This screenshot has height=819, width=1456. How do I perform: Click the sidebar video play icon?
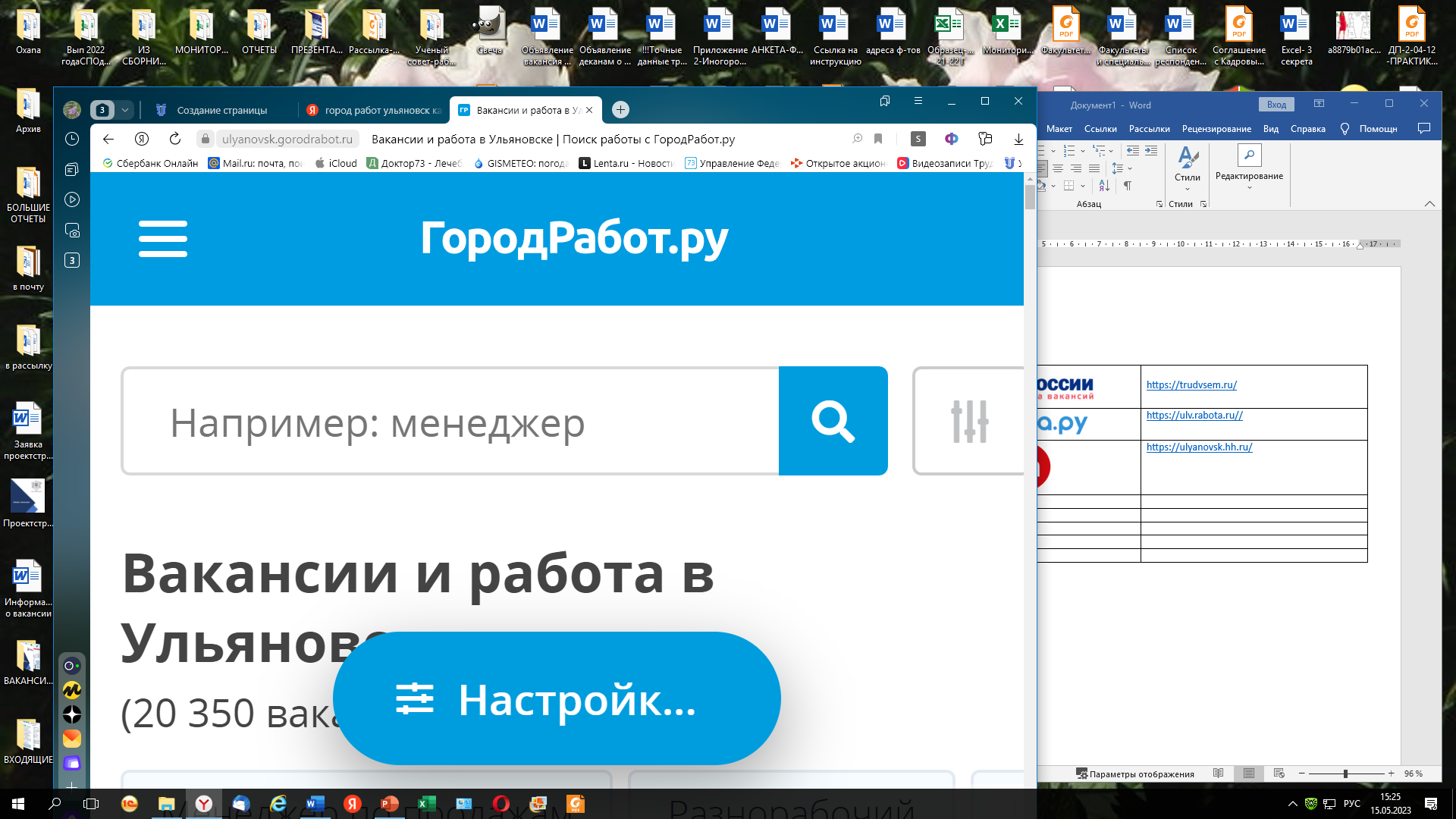point(72,199)
